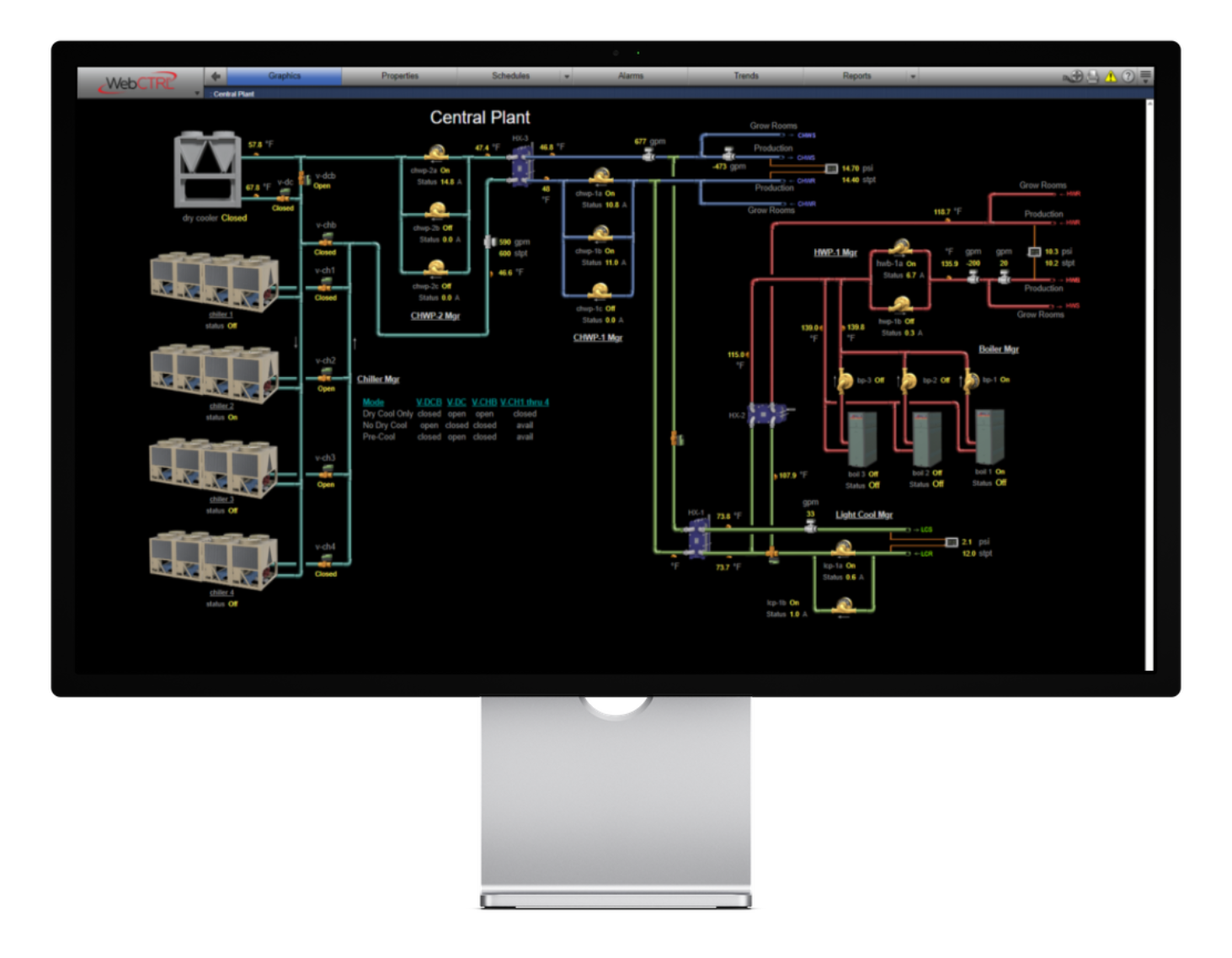Open the yellow alarm warning icon
The width and height of the screenshot is (1232, 958).
pos(1111,77)
